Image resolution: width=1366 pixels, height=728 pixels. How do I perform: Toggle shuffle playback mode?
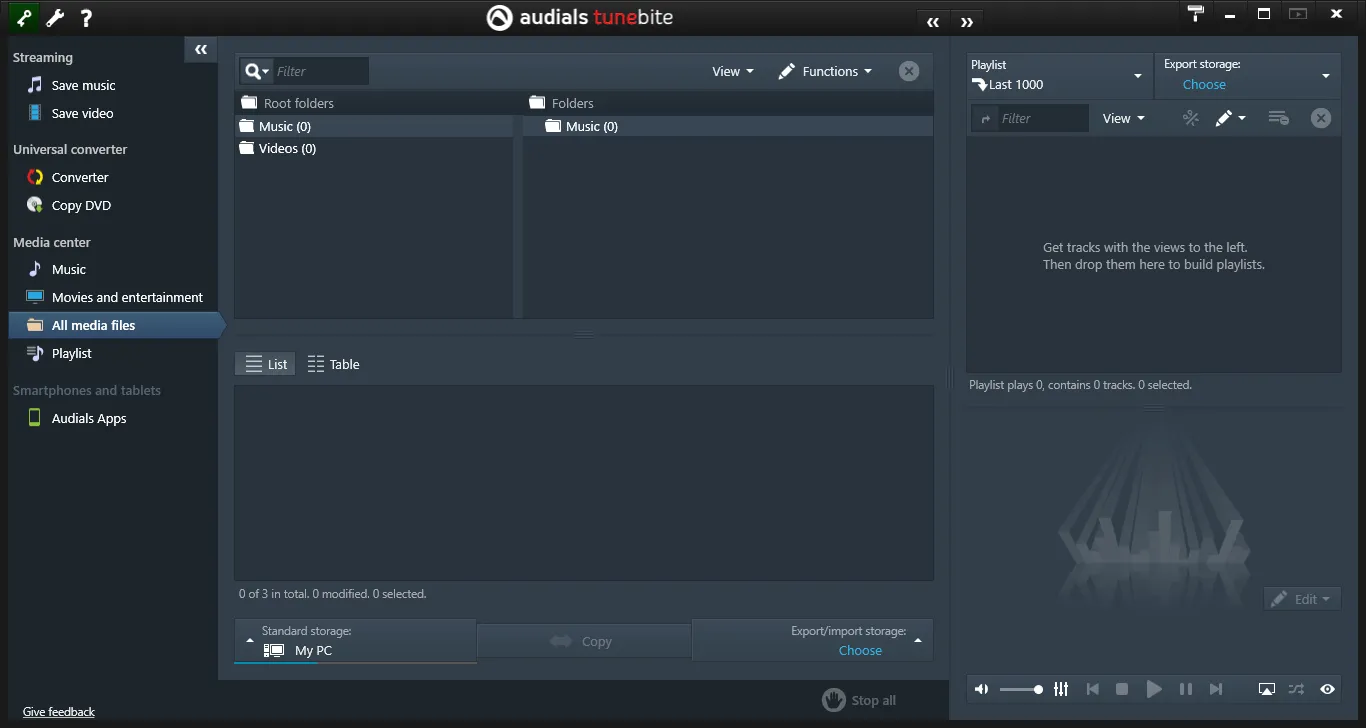coord(1297,689)
